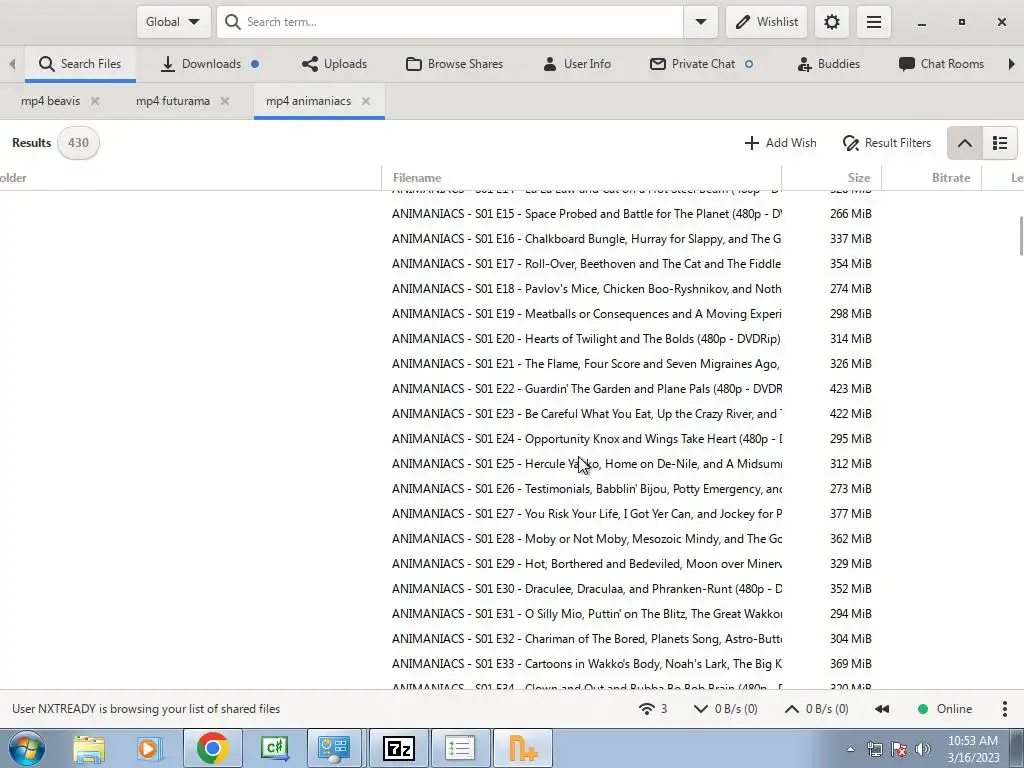Select the S01 E16 Chalkboard Bungle result

point(587,239)
